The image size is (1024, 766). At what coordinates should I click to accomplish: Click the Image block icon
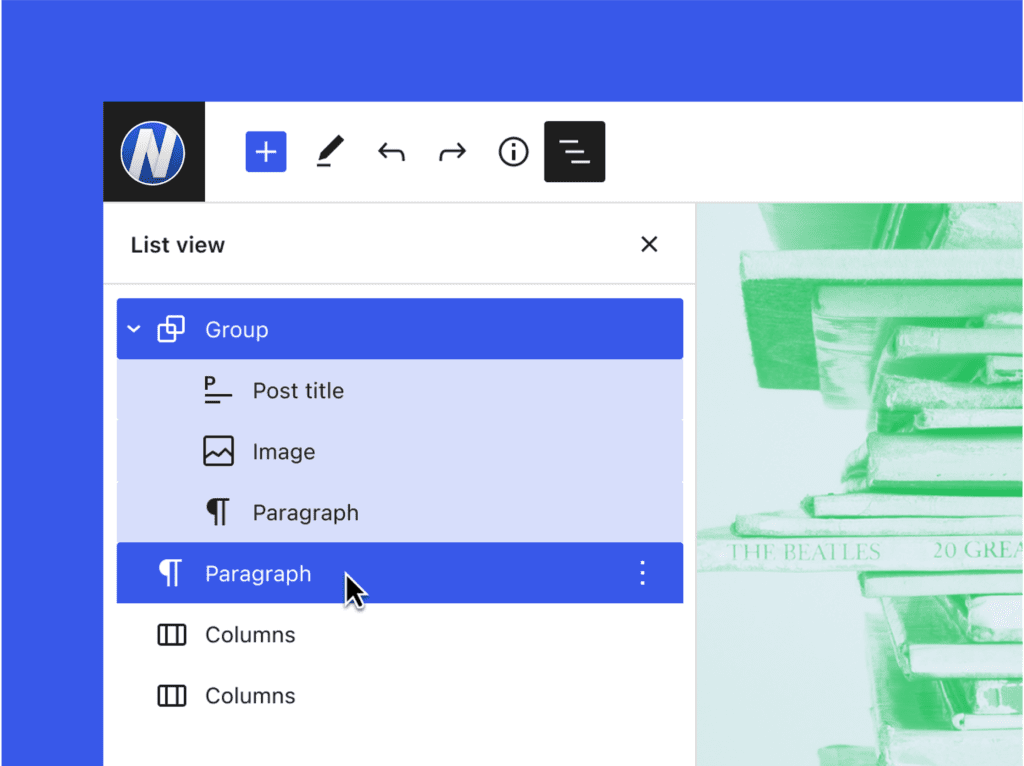click(x=218, y=451)
